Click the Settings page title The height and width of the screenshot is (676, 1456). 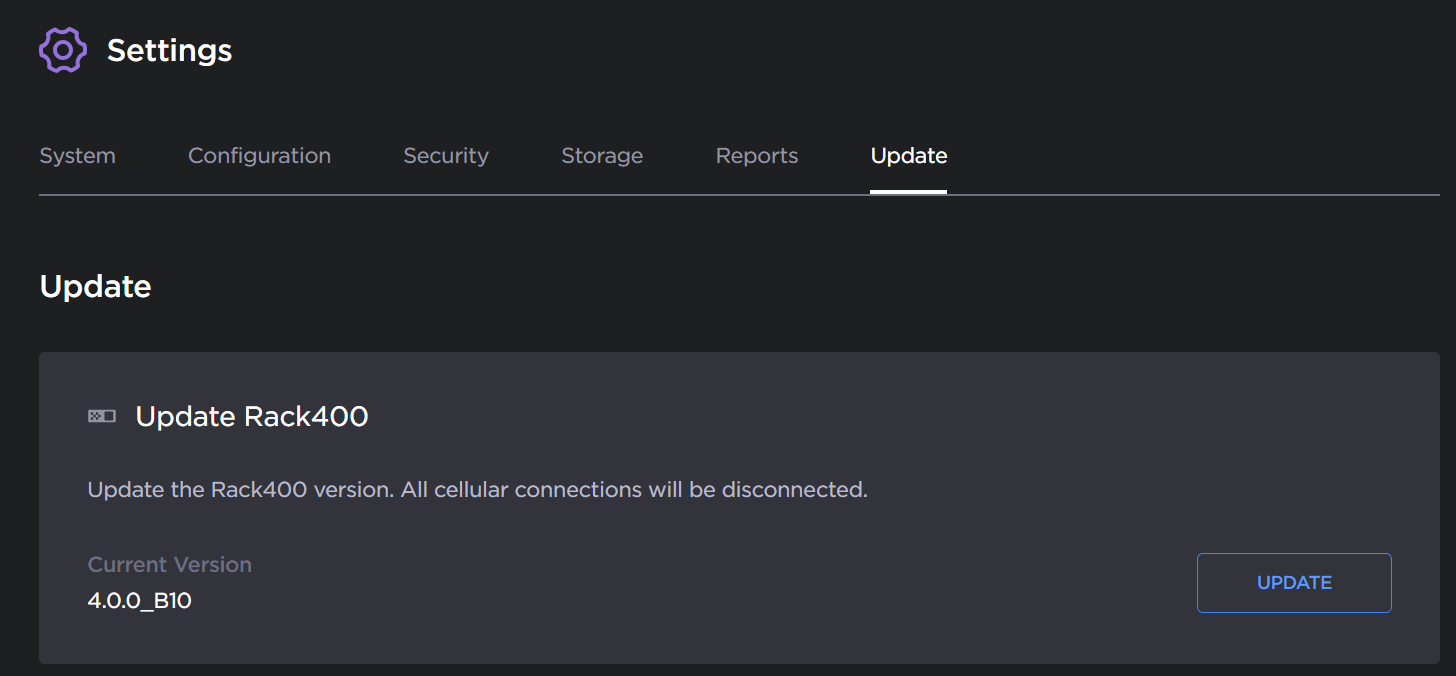[169, 50]
